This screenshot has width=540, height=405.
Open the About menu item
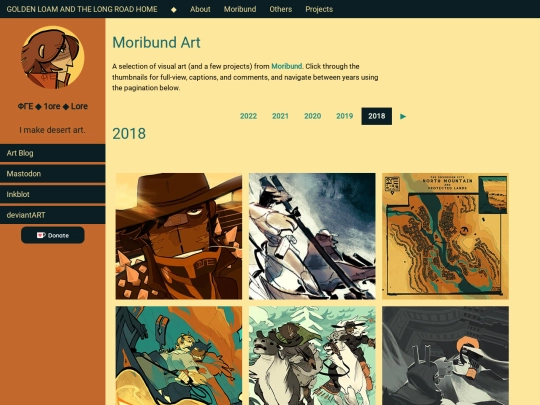200,9
